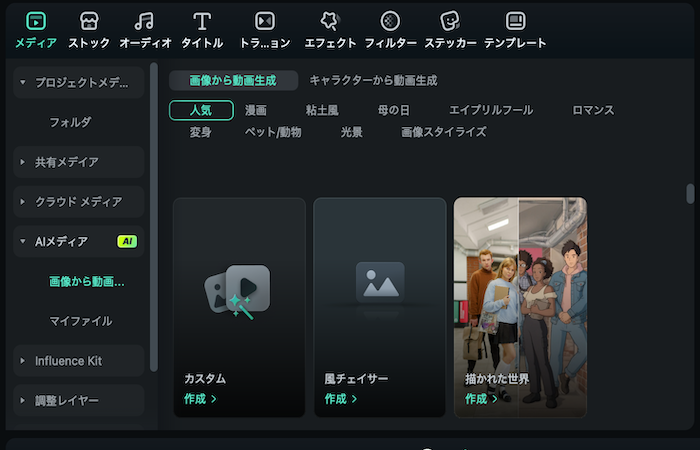Open the フォルダ item in sidebar
Viewport: 700px width, 450px height.
70,122
